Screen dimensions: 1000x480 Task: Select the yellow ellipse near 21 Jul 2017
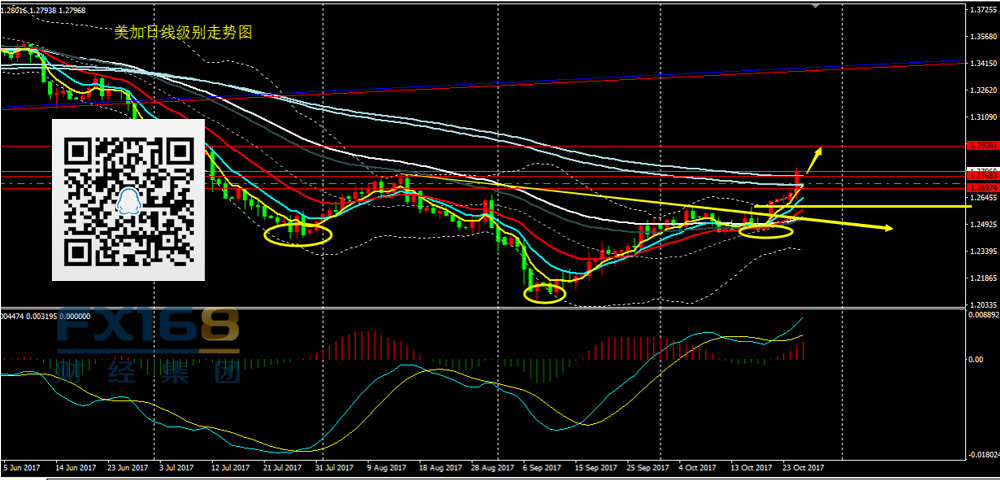click(x=298, y=235)
